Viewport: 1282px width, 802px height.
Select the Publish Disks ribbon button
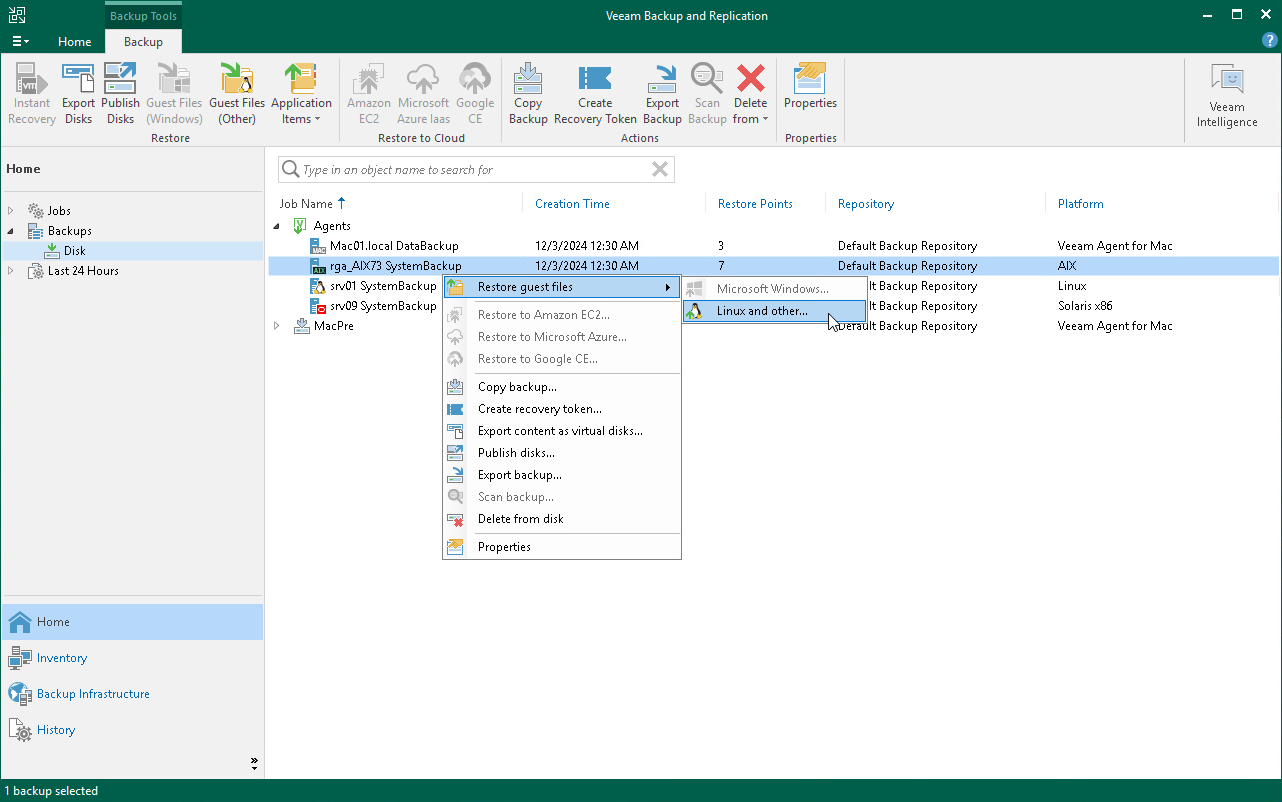click(x=120, y=94)
